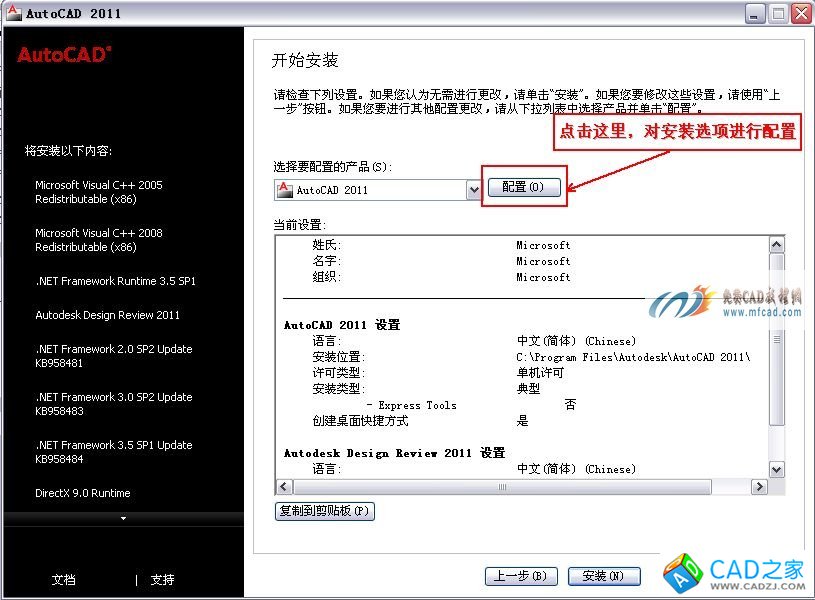Click the vertical scrollbar thumb in the settings box
The width and height of the screenshot is (815, 600).
(776, 340)
